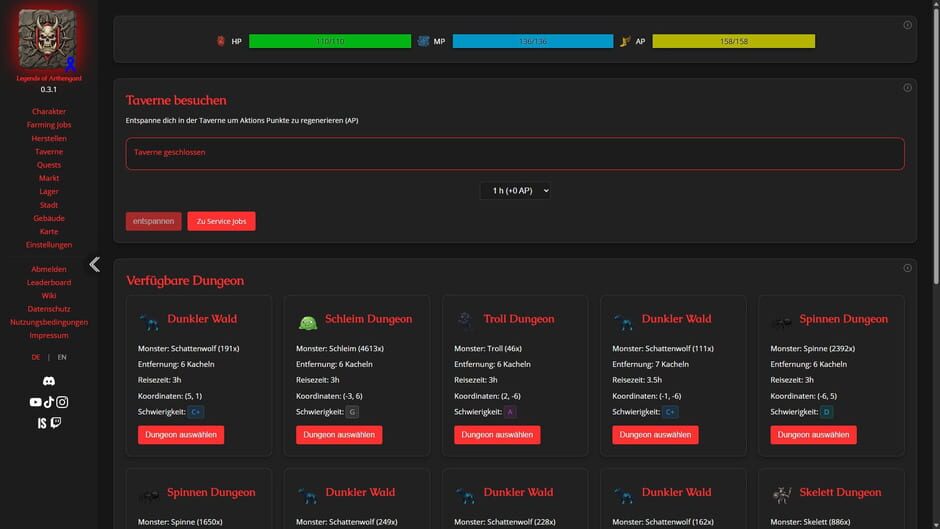Open the Discord icon link
The image size is (940, 529).
click(x=49, y=381)
